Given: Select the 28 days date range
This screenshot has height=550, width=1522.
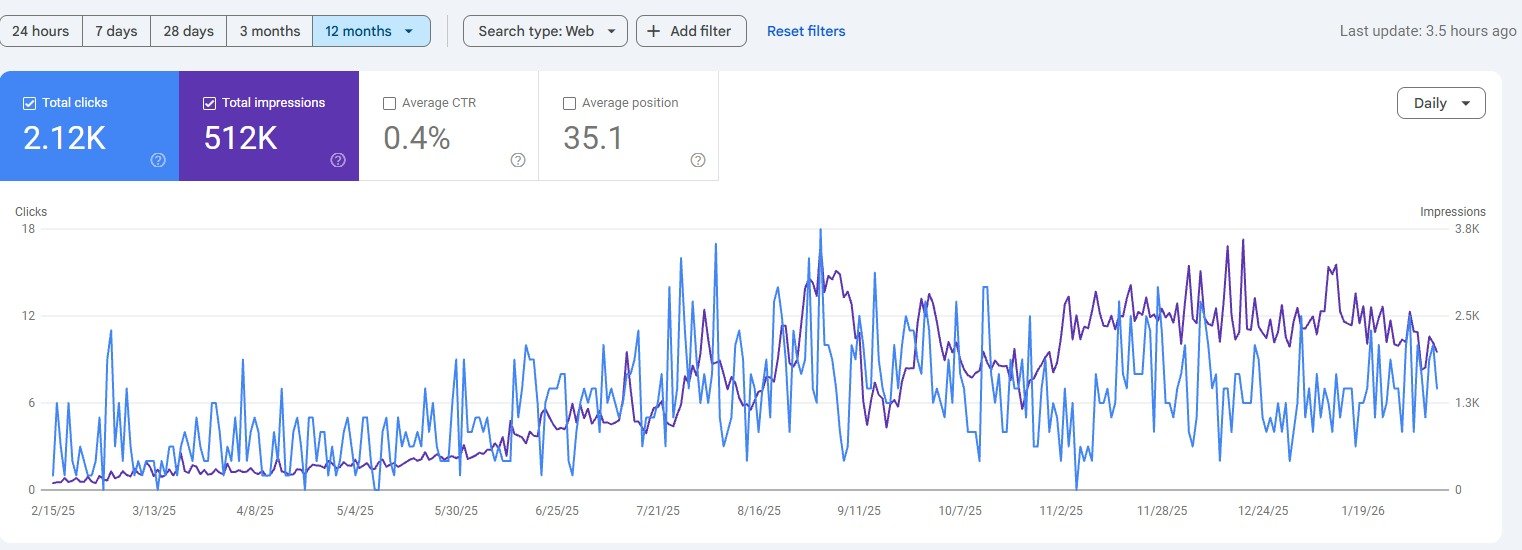Looking at the screenshot, I should (x=189, y=31).
